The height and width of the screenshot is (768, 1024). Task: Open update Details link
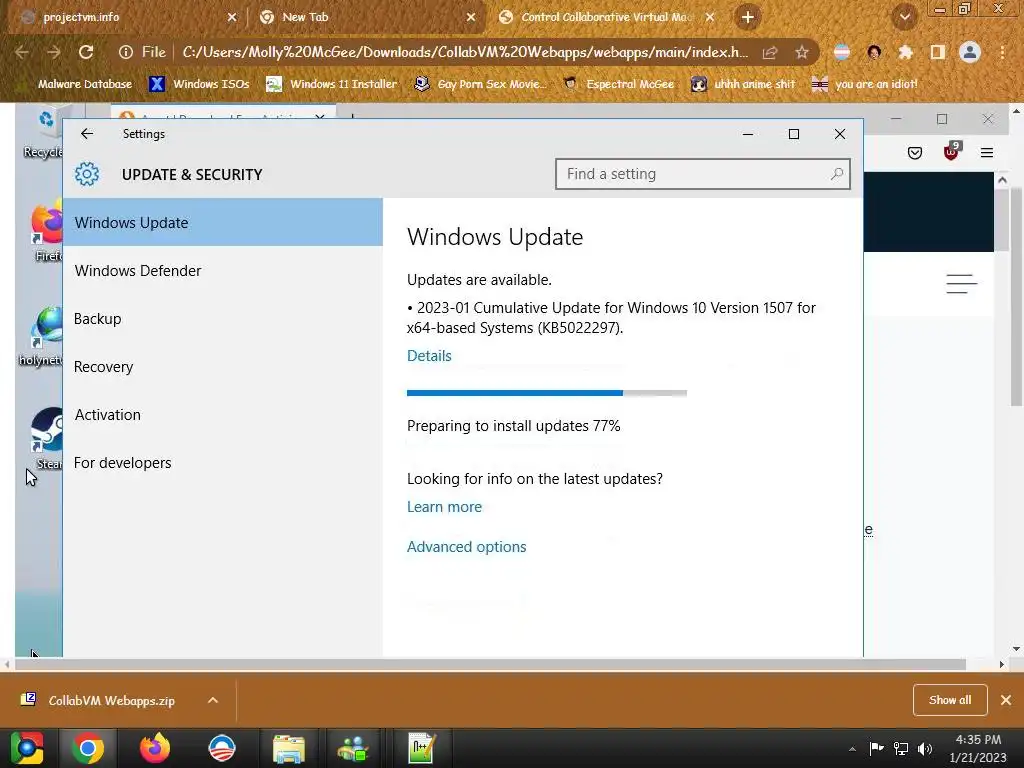[x=429, y=355]
